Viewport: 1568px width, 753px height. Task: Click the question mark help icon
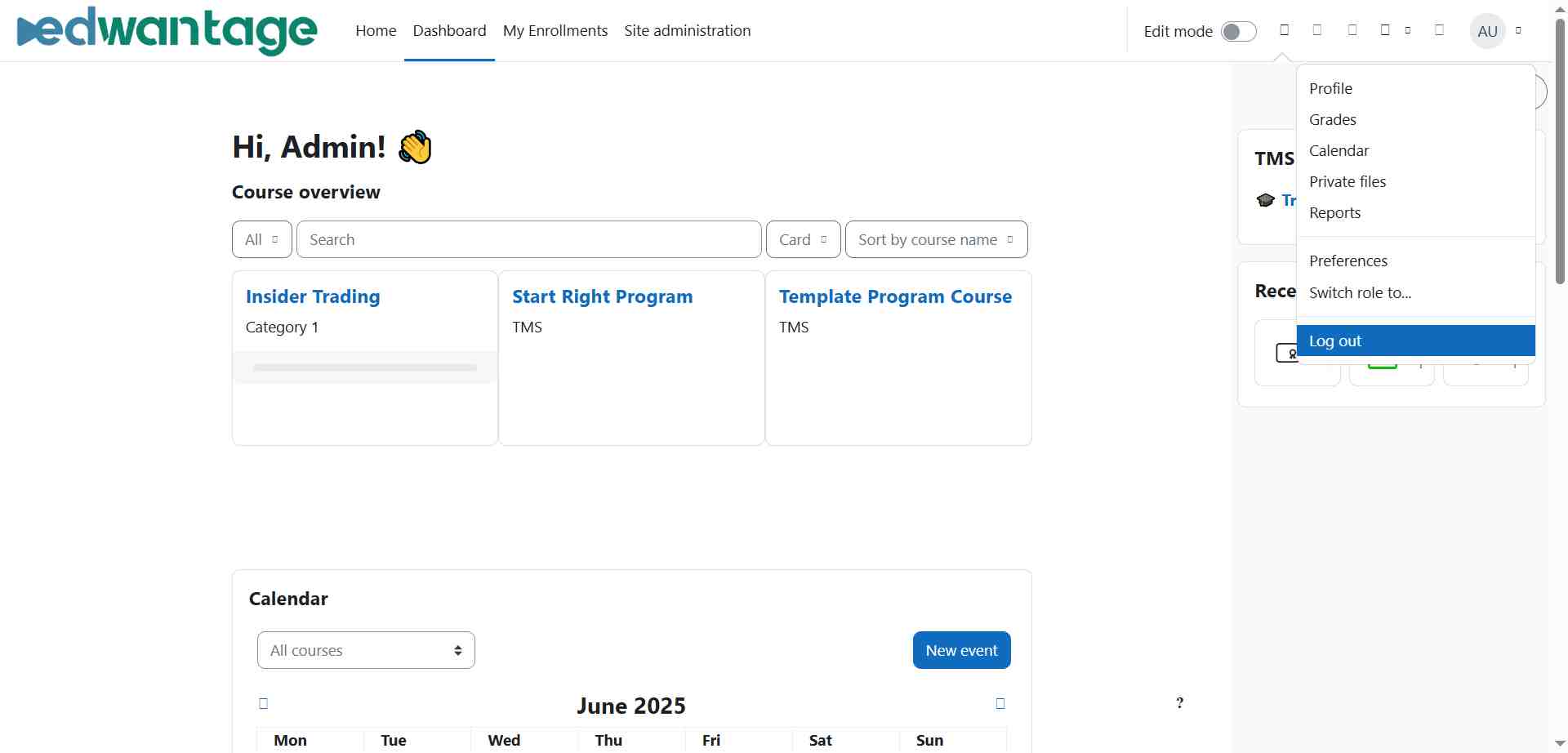(x=1179, y=703)
